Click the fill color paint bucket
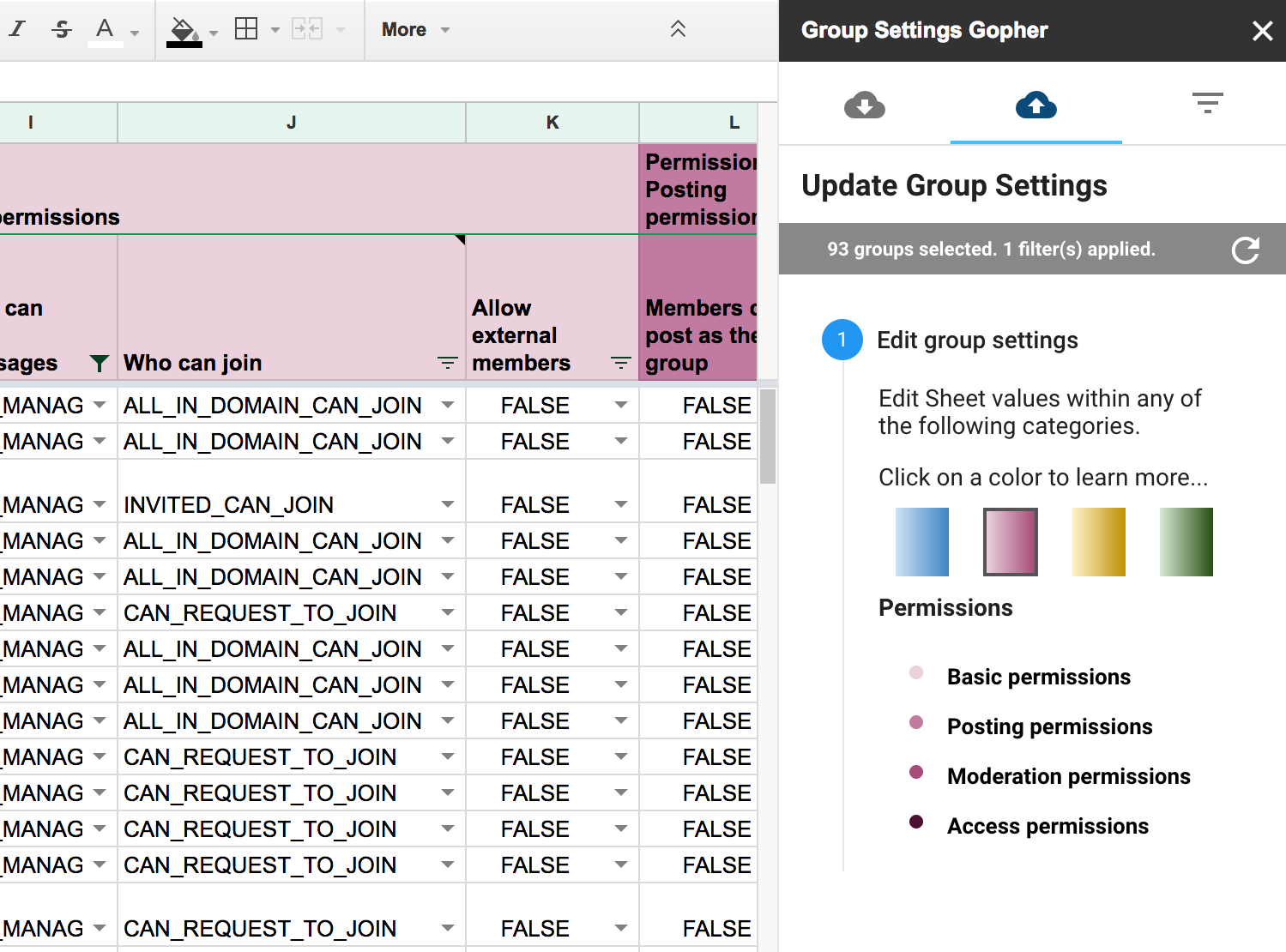This screenshot has width=1286, height=952. pos(184,31)
